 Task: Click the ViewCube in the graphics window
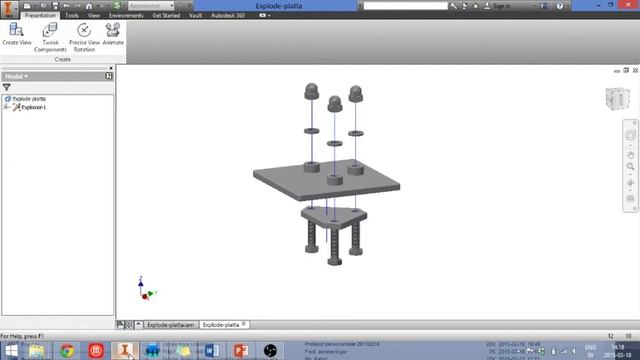[618, 98]
